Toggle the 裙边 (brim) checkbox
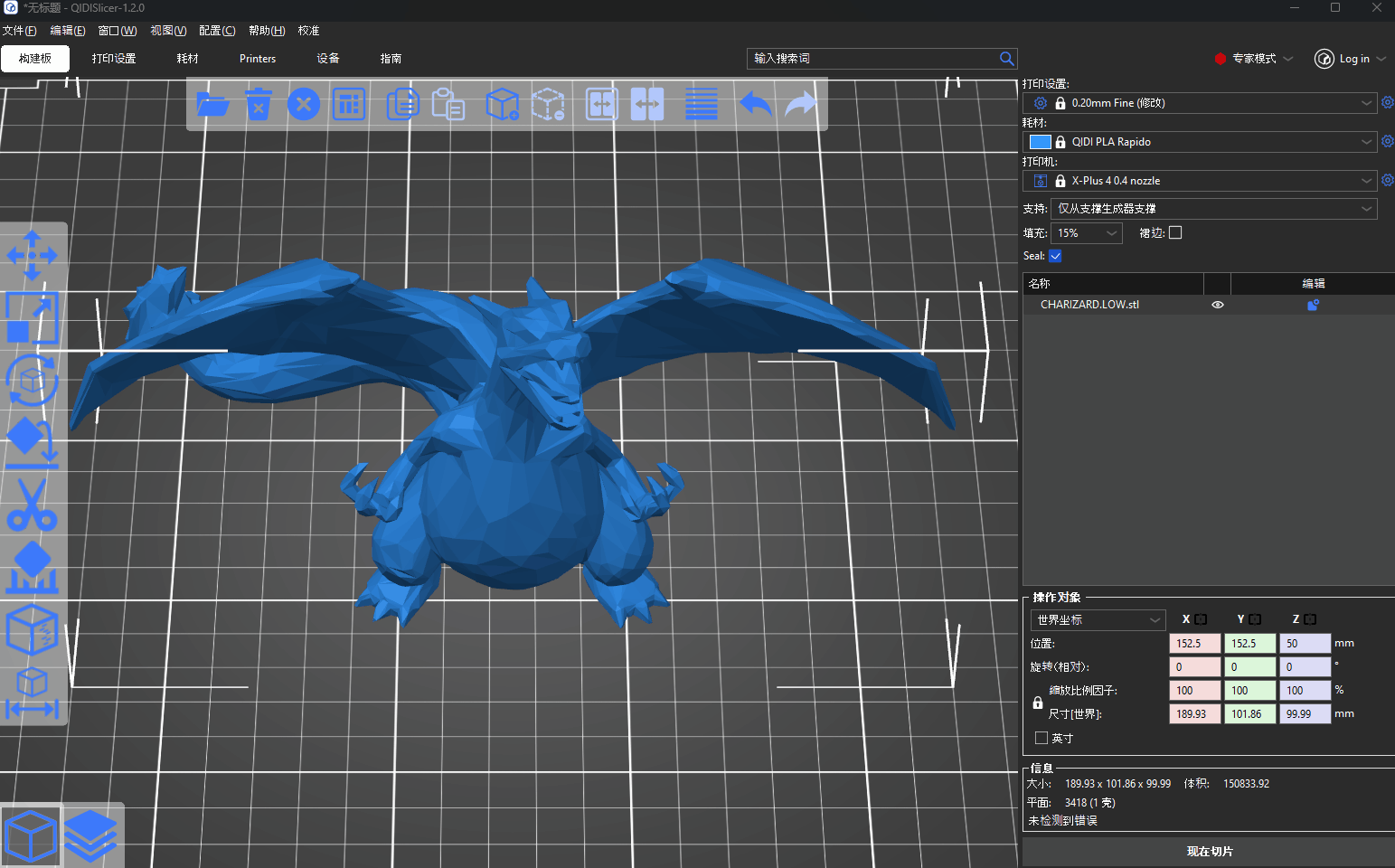1395x868 pixels. pos(1175,232)
